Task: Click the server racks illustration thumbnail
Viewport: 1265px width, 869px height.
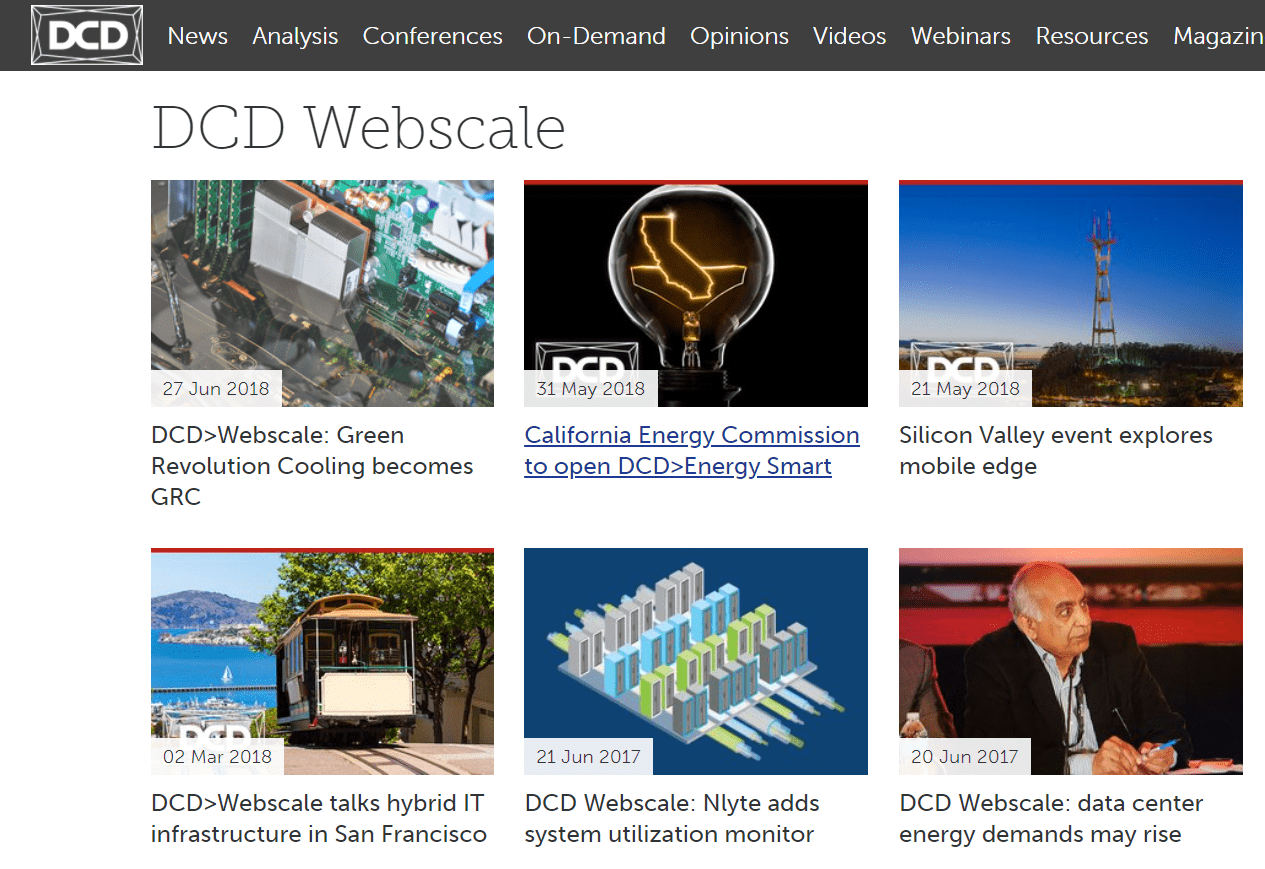Action: click(696, 661)
